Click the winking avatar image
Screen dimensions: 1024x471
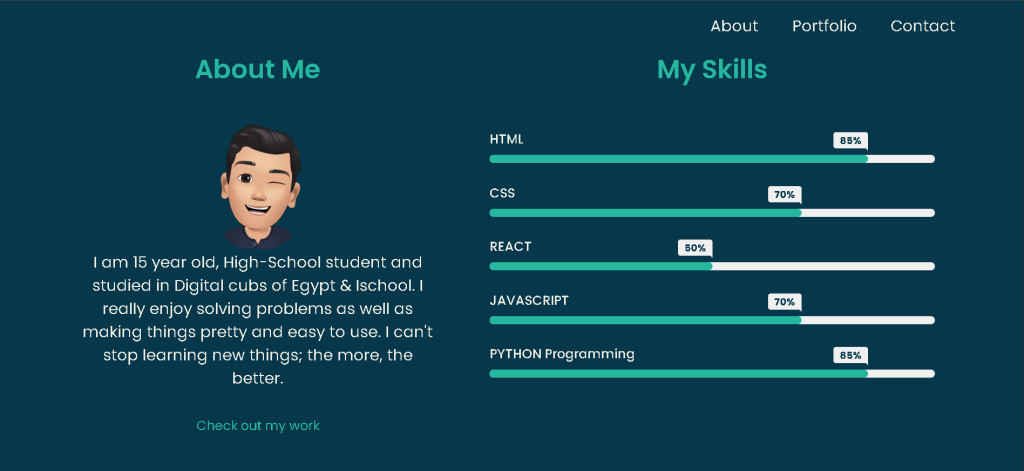click(258, 186)
